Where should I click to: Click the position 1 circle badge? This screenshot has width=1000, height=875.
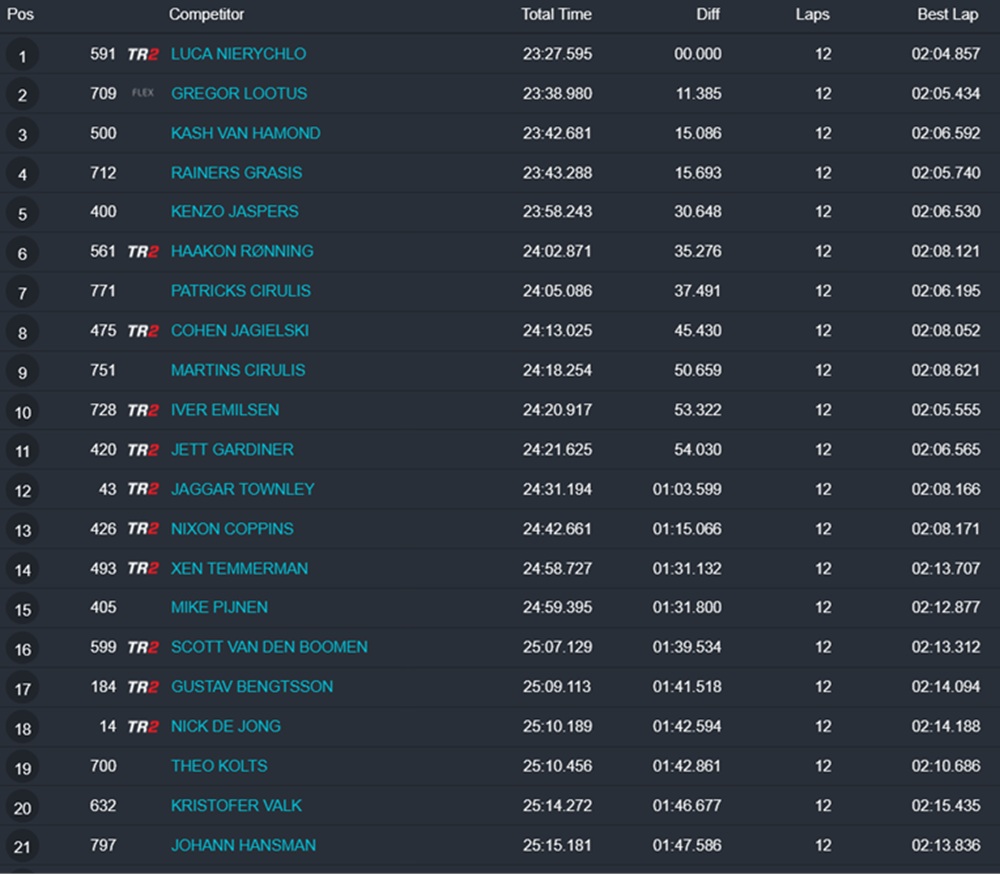coord(22,56)
